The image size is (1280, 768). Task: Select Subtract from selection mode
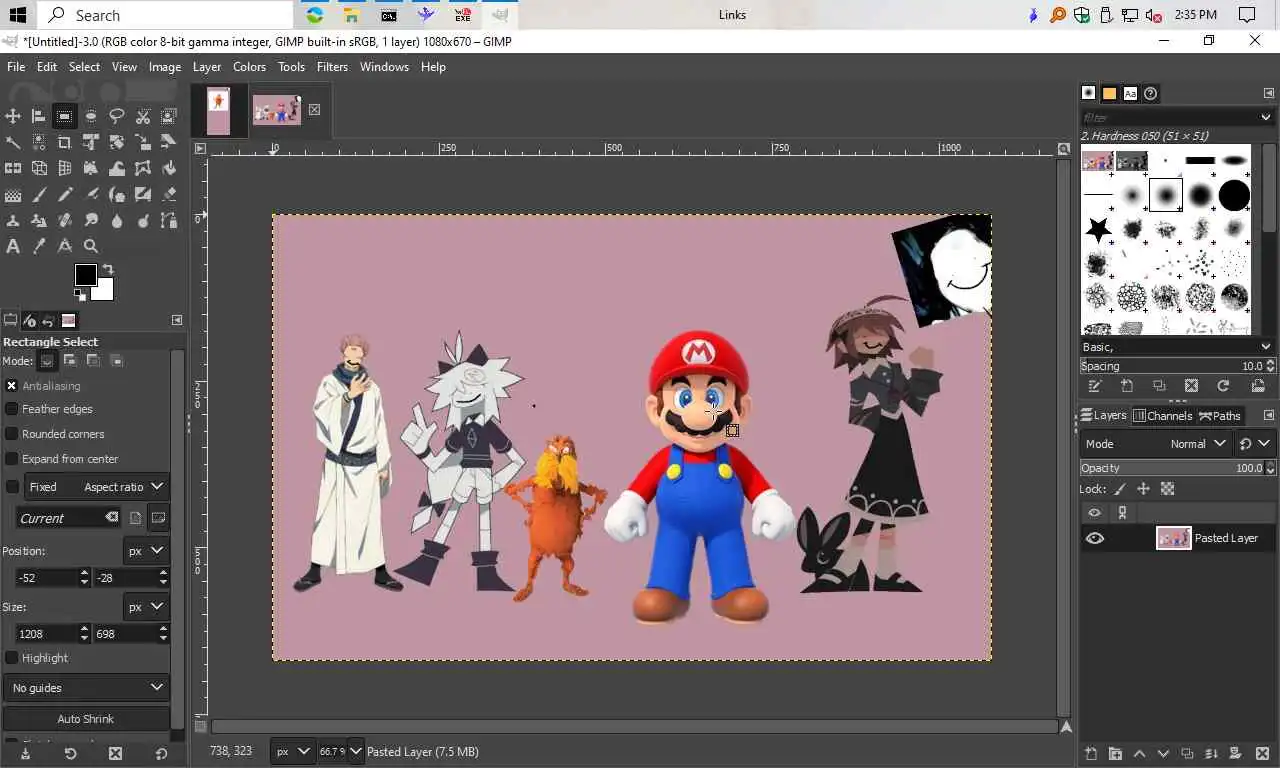point(93,361)
